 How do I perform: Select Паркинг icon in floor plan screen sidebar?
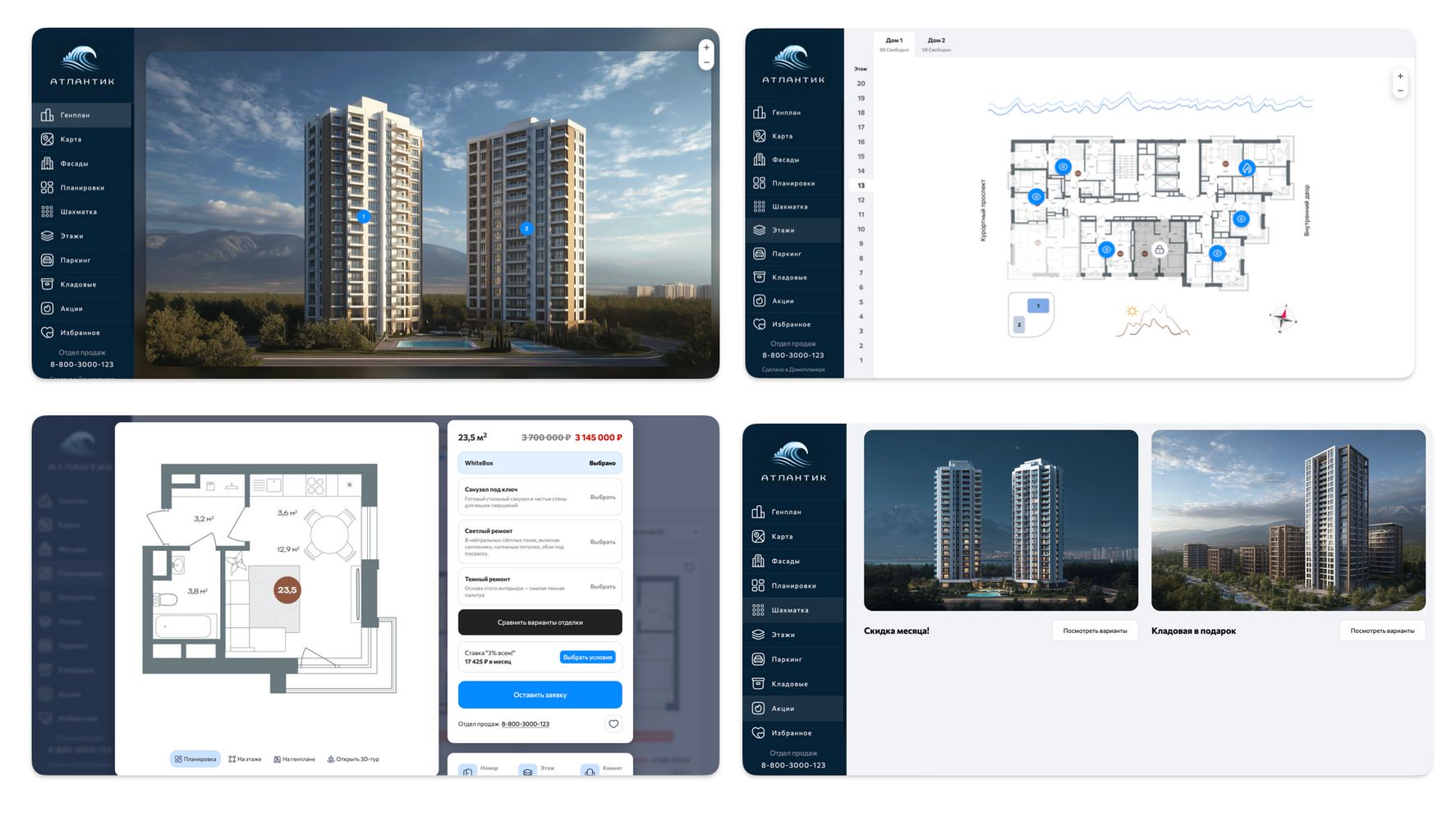pos(760,254)
